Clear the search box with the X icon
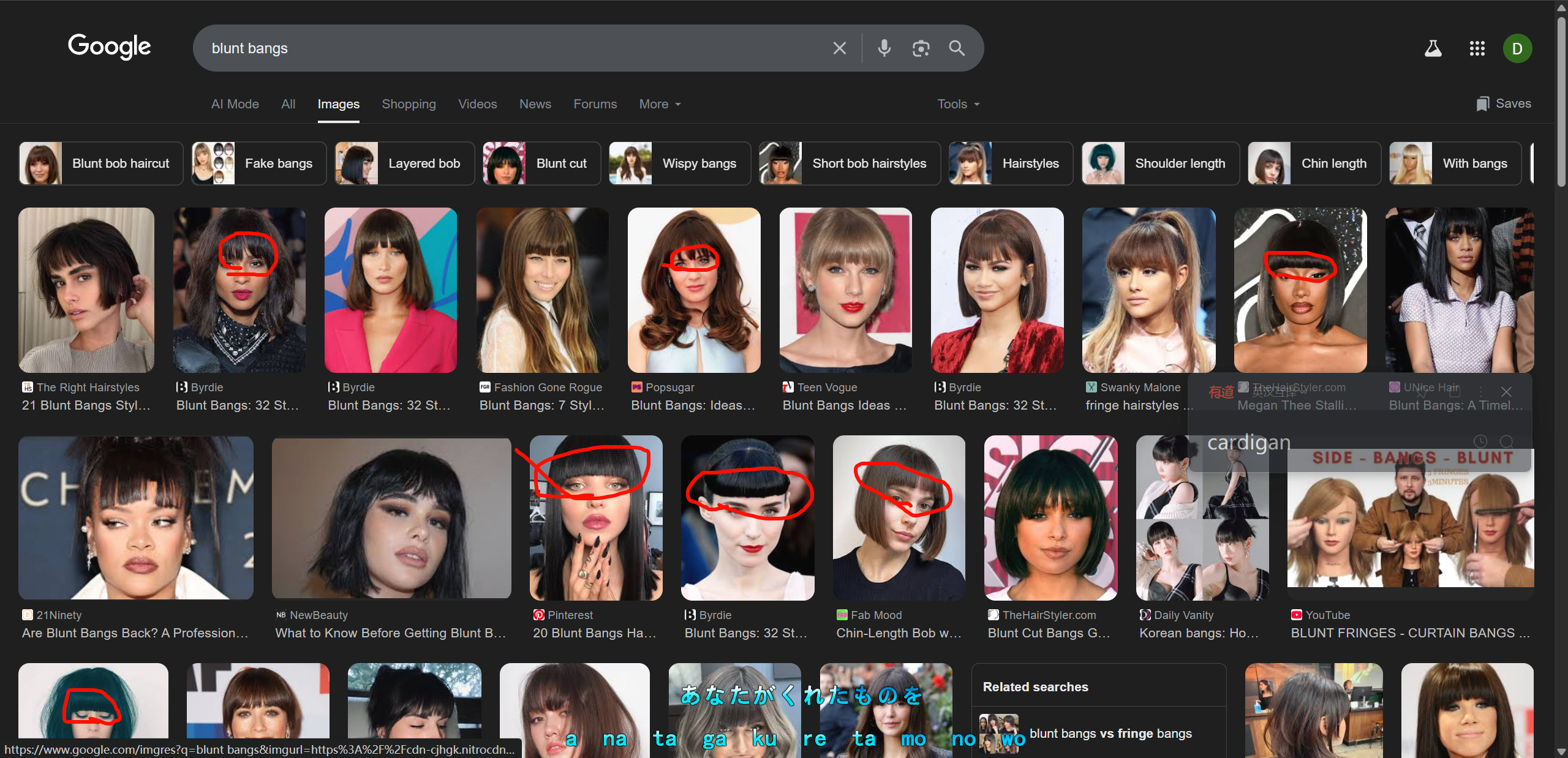 [839, 48]
